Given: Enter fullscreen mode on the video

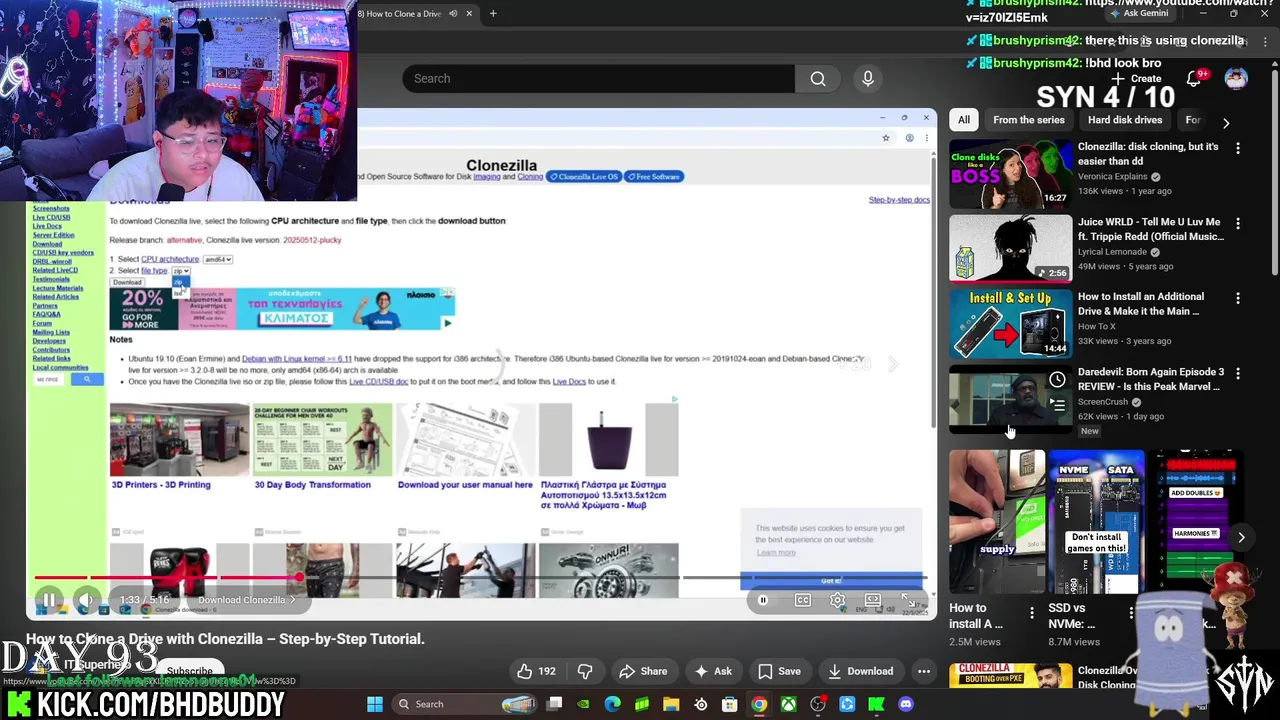Looking at the screenshot, I should 908,600.
